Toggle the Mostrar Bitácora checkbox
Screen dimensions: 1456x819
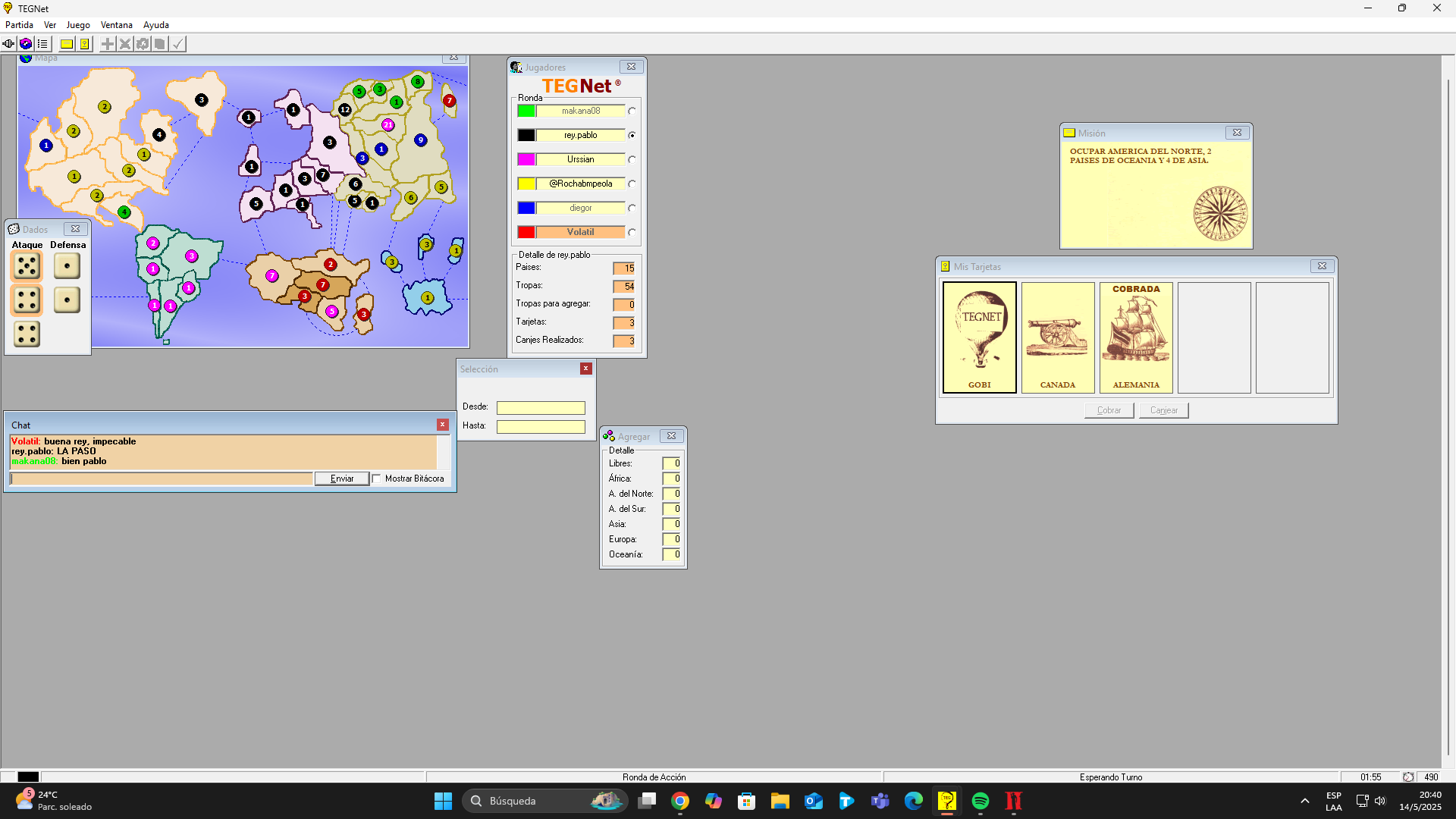(x=376, y=479)
